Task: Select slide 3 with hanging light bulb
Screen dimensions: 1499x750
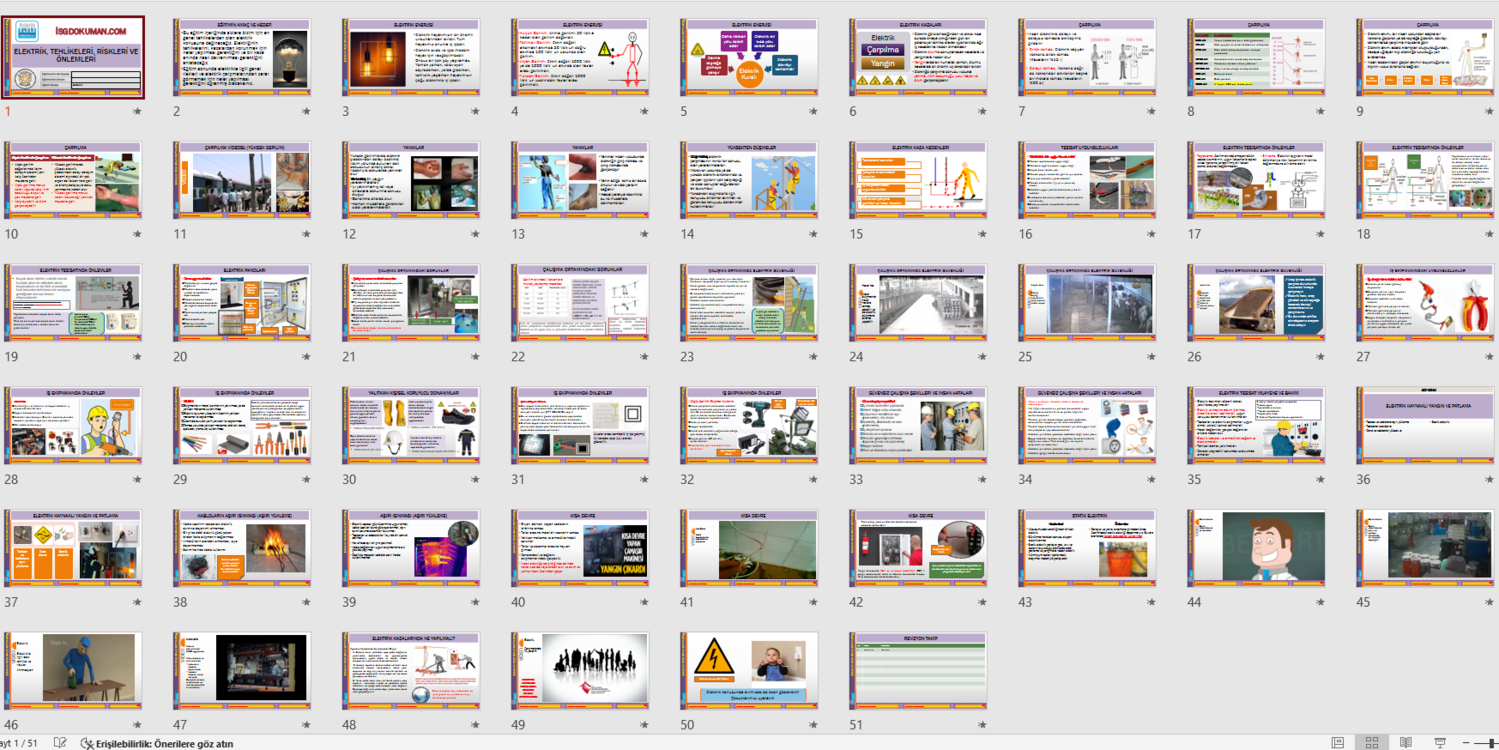Action: 411,57
